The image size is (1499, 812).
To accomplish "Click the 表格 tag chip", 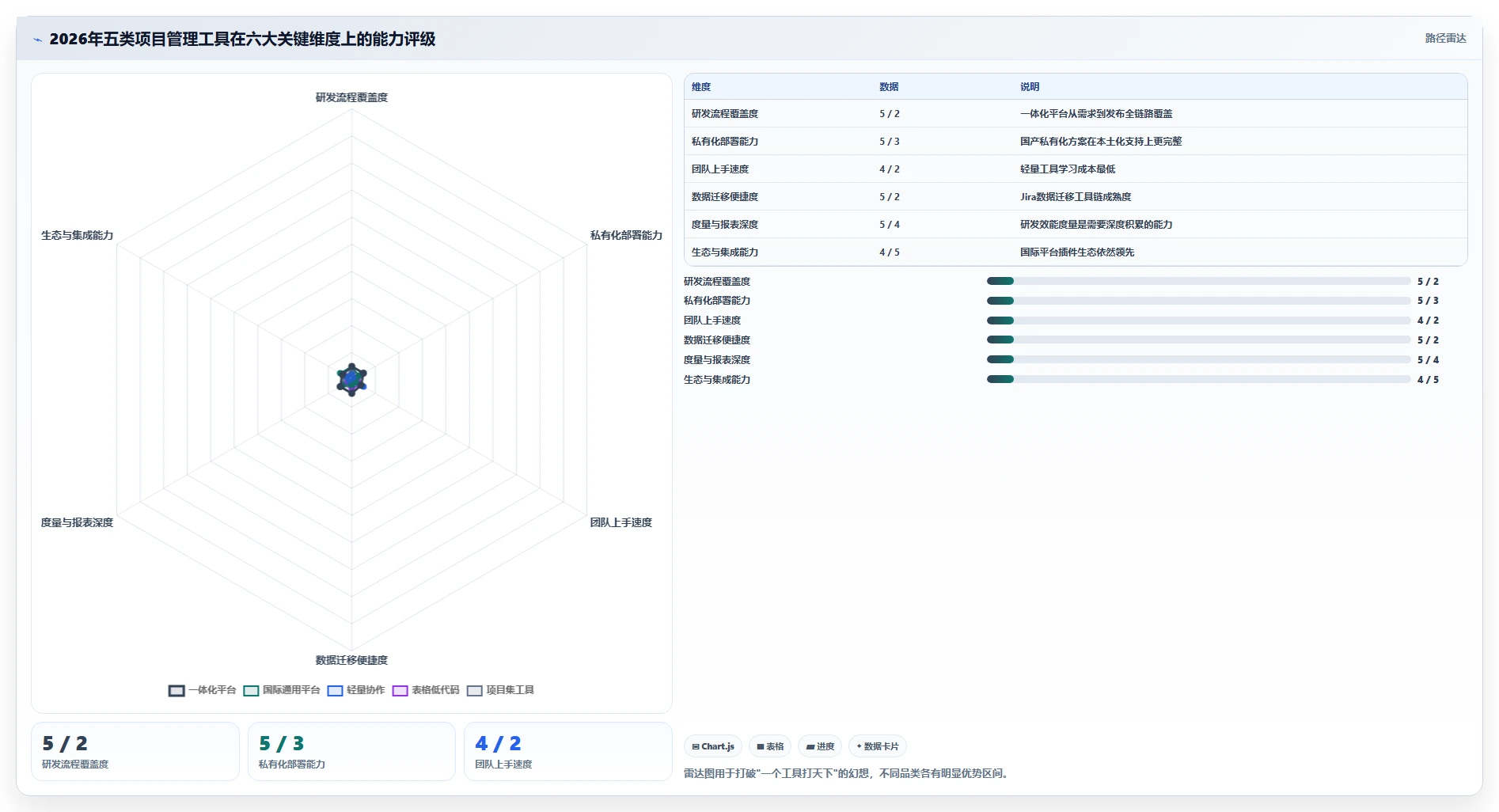I will click(770, 746).
